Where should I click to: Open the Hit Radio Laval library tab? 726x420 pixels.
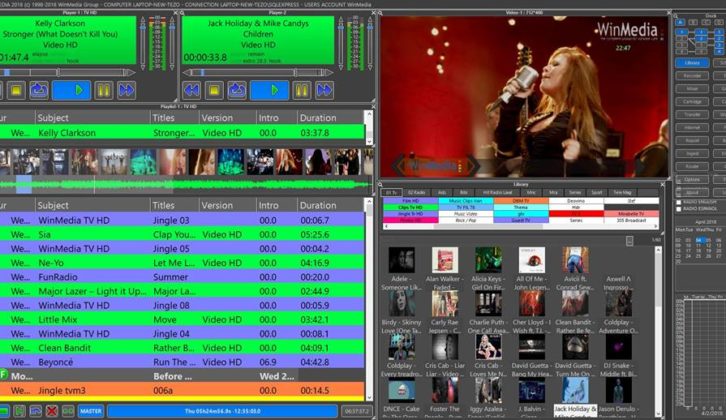498,192
